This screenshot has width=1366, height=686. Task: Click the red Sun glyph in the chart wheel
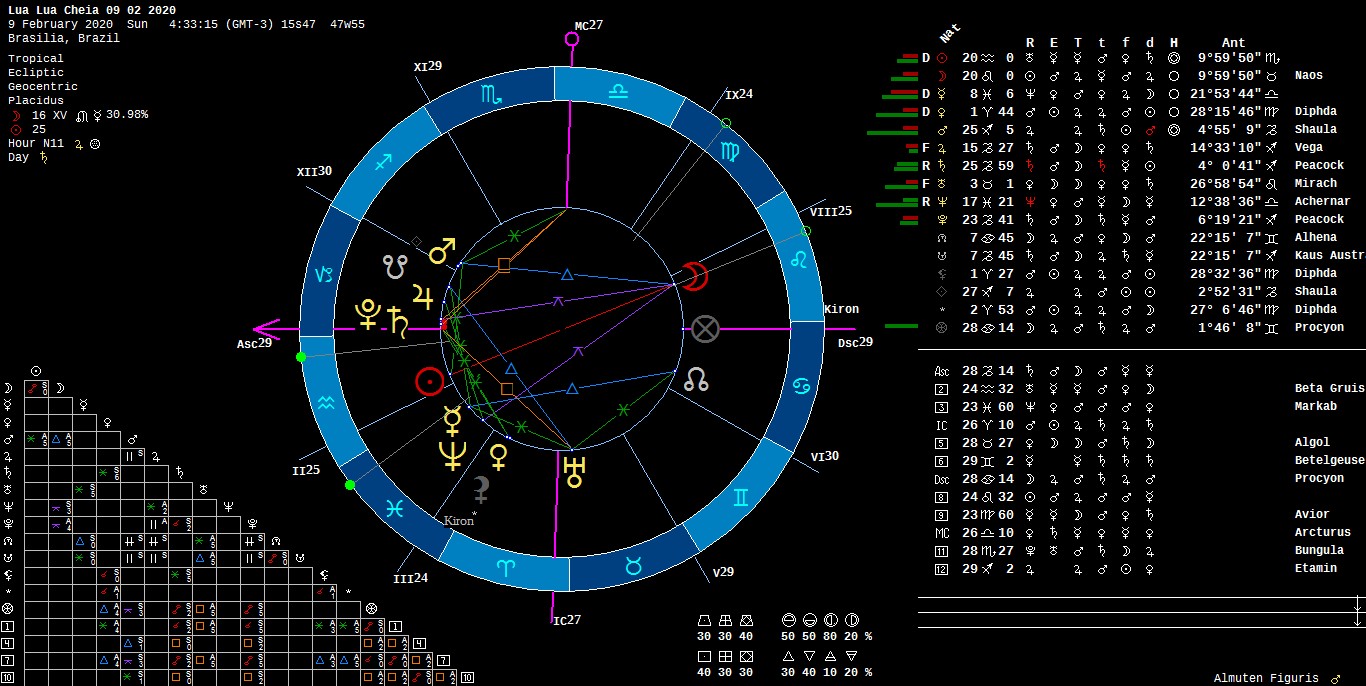pos(429,381)
